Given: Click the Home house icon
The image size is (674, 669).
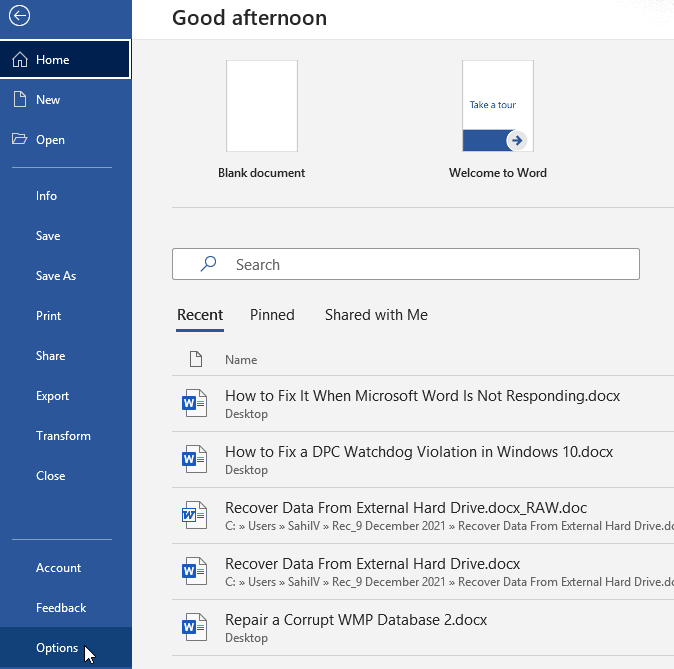Looking at the screenshot, I should pos(20,59).
